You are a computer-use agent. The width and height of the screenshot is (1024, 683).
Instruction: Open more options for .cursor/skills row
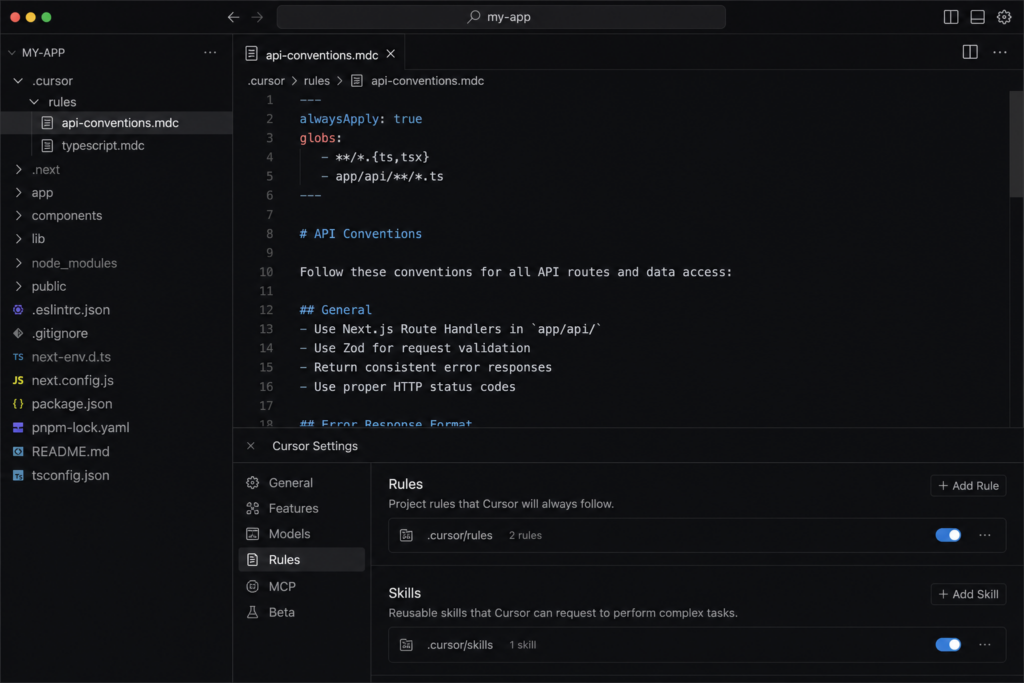click(985, 645)
